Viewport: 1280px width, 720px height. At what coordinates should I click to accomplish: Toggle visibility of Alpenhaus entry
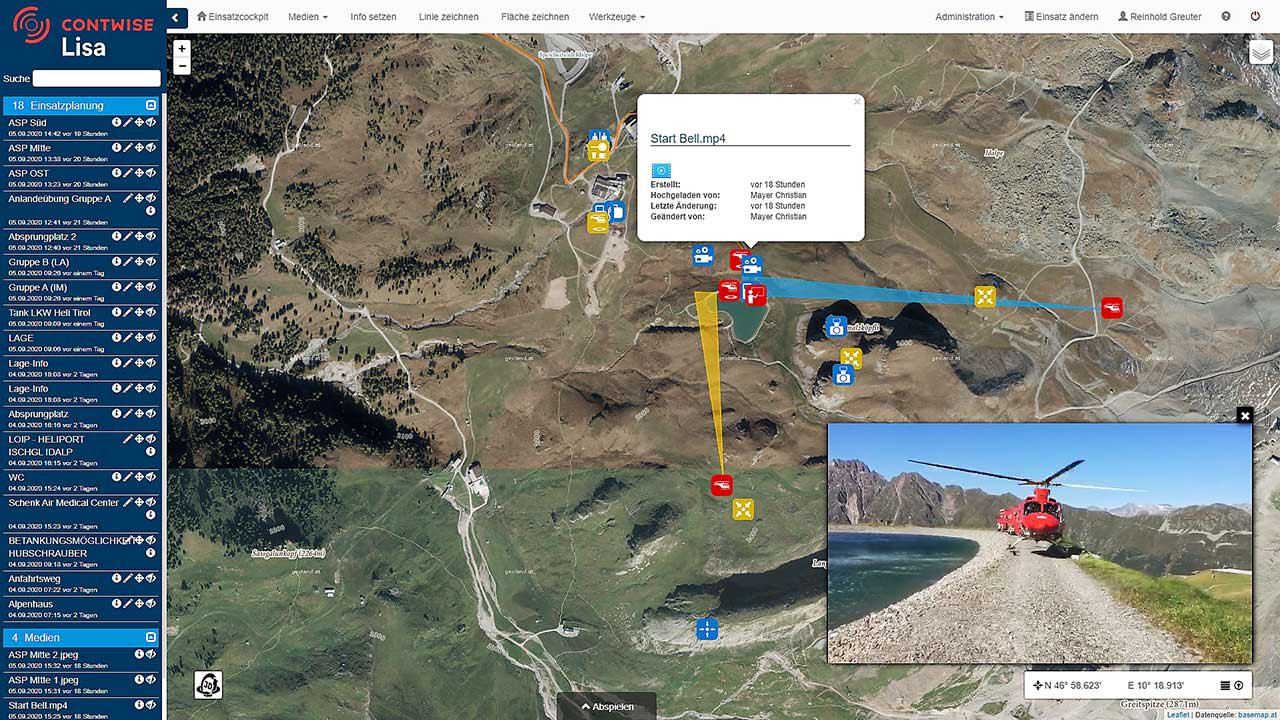[x=151, y=603]
